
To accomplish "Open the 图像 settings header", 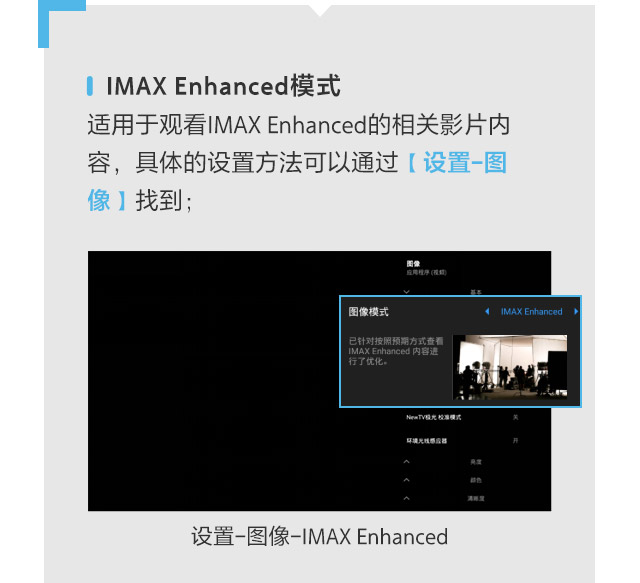I will (x=413, y=264).
